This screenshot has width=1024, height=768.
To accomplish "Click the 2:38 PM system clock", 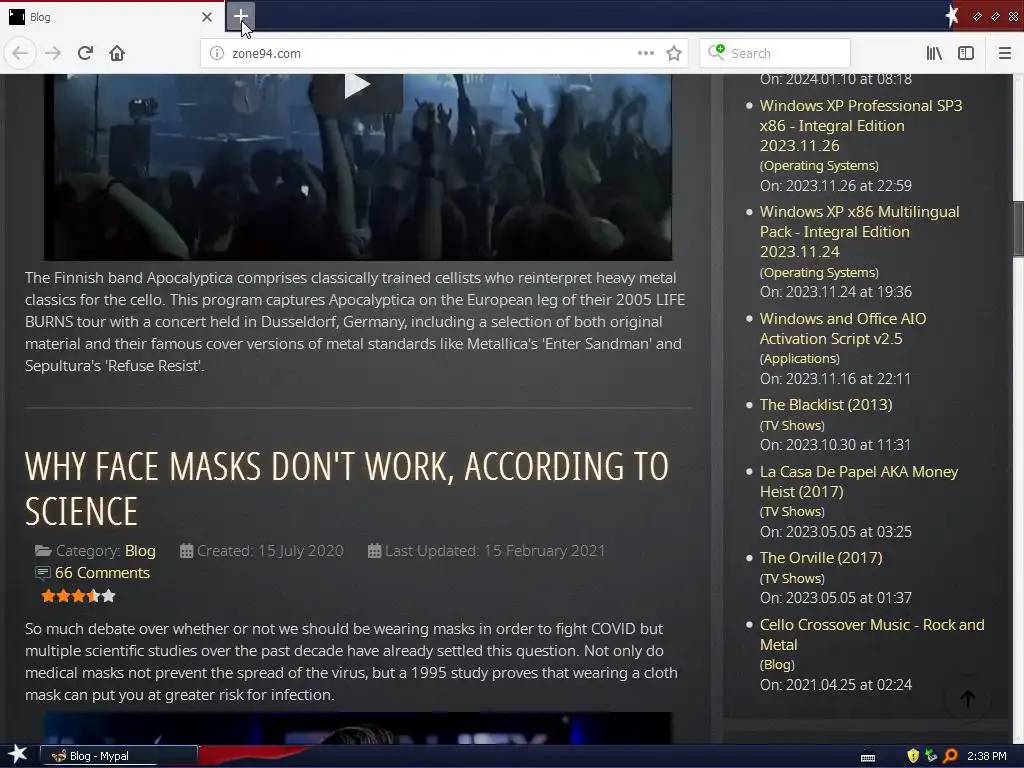I will (x=986, y=756).
